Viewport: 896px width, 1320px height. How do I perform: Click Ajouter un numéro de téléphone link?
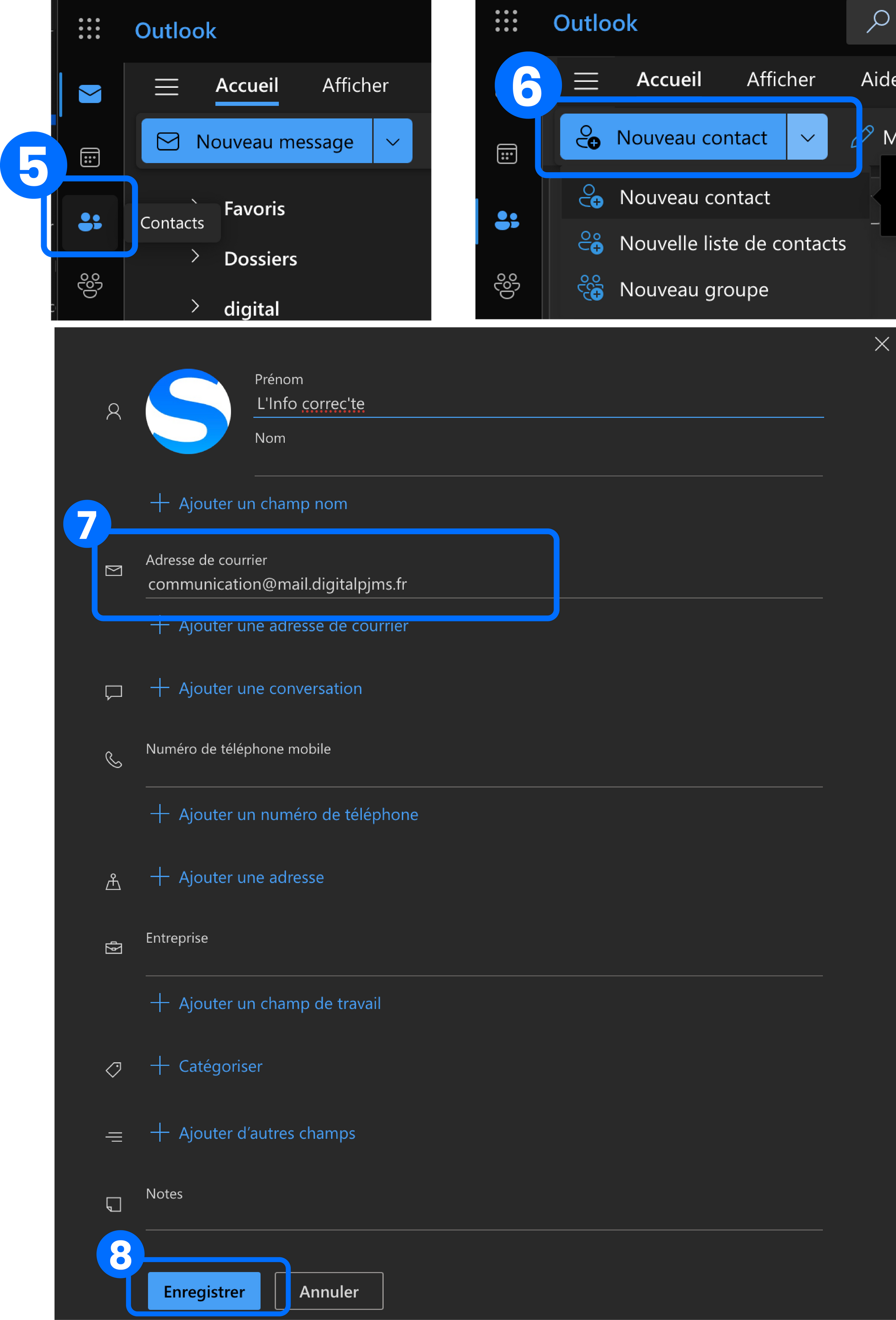coord(284,814)
